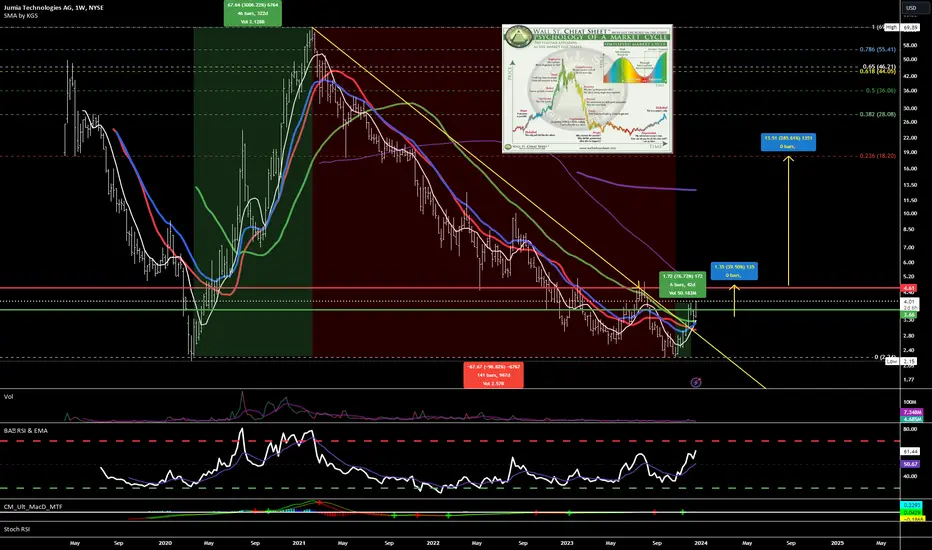Image resolution: width=932 pixels, height=550 pixels.
Task: Click the volume 7.348M purple label
Action: pyautogui.click(x=911, y=412)
